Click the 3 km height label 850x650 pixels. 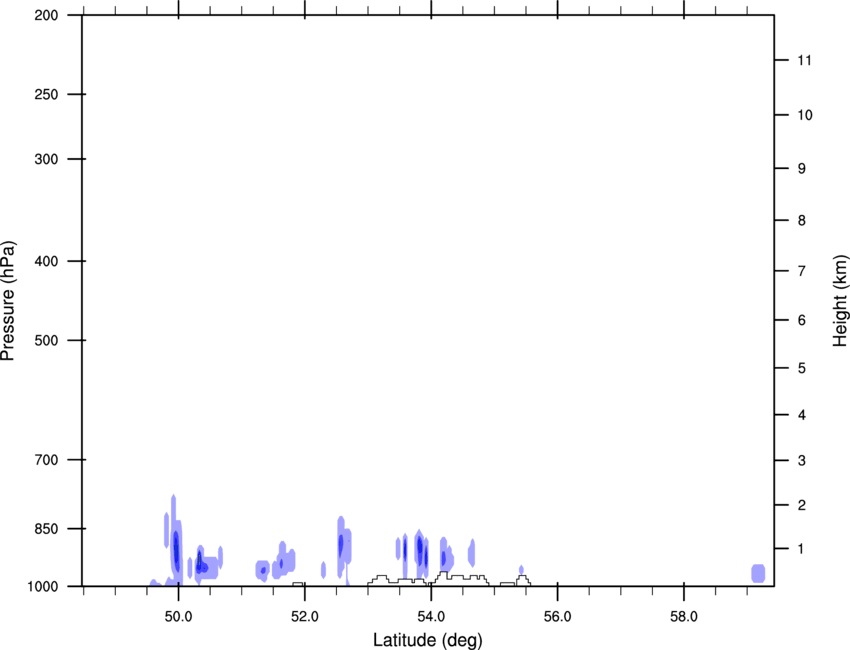(802, 461)
